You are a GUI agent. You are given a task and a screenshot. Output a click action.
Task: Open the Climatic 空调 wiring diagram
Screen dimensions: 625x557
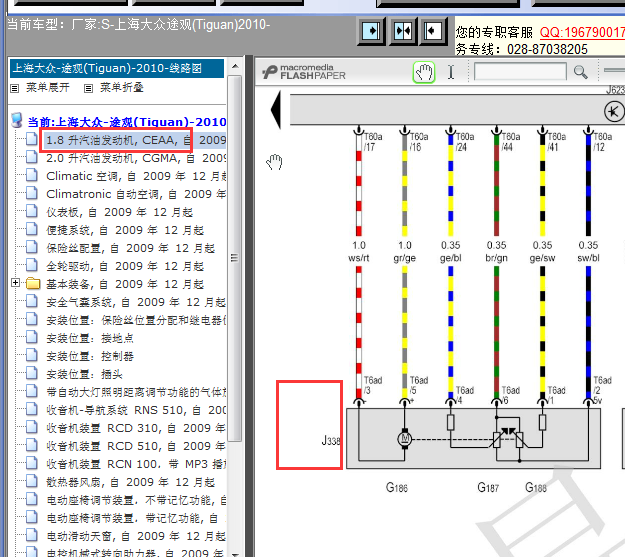click(x=136, y=176)
